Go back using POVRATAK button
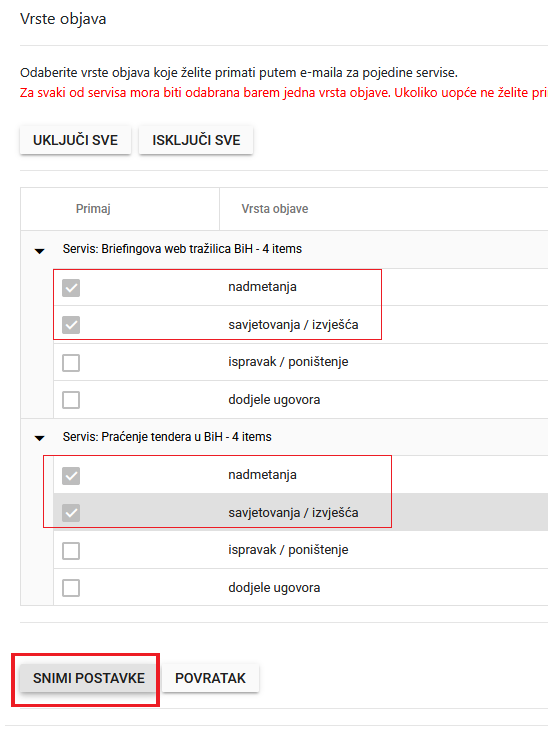Screen dimensions: 548x731 pyautogui.click(x=210, y=678)
